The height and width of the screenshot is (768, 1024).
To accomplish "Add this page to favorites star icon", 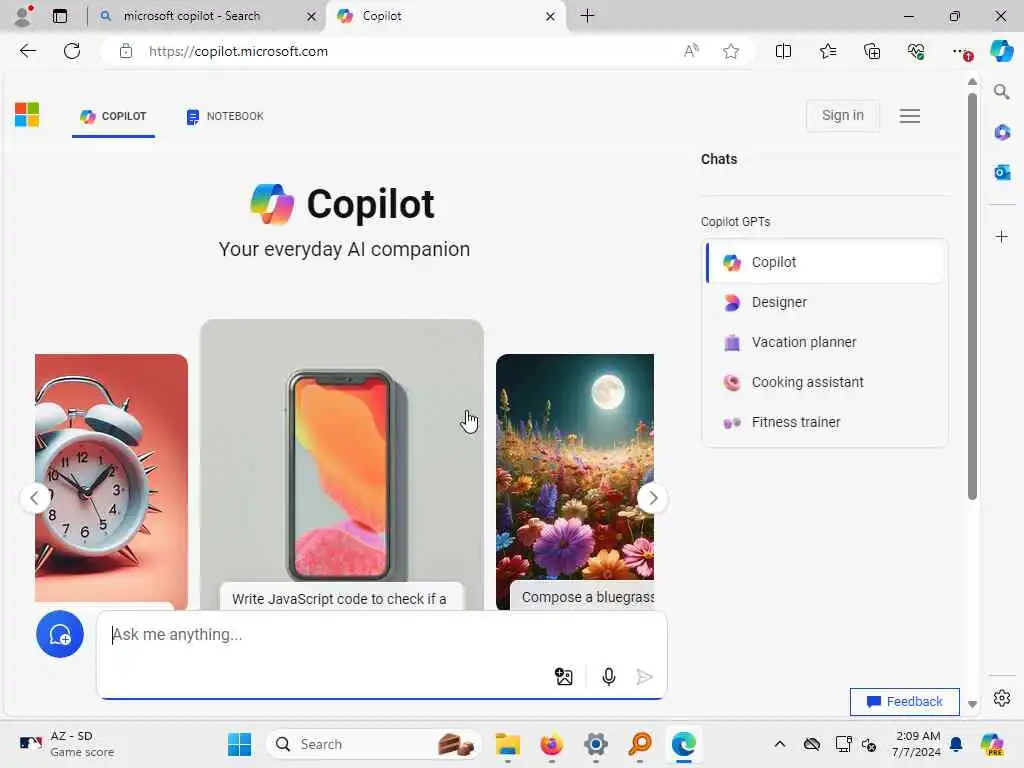I will tap(731, 51).
